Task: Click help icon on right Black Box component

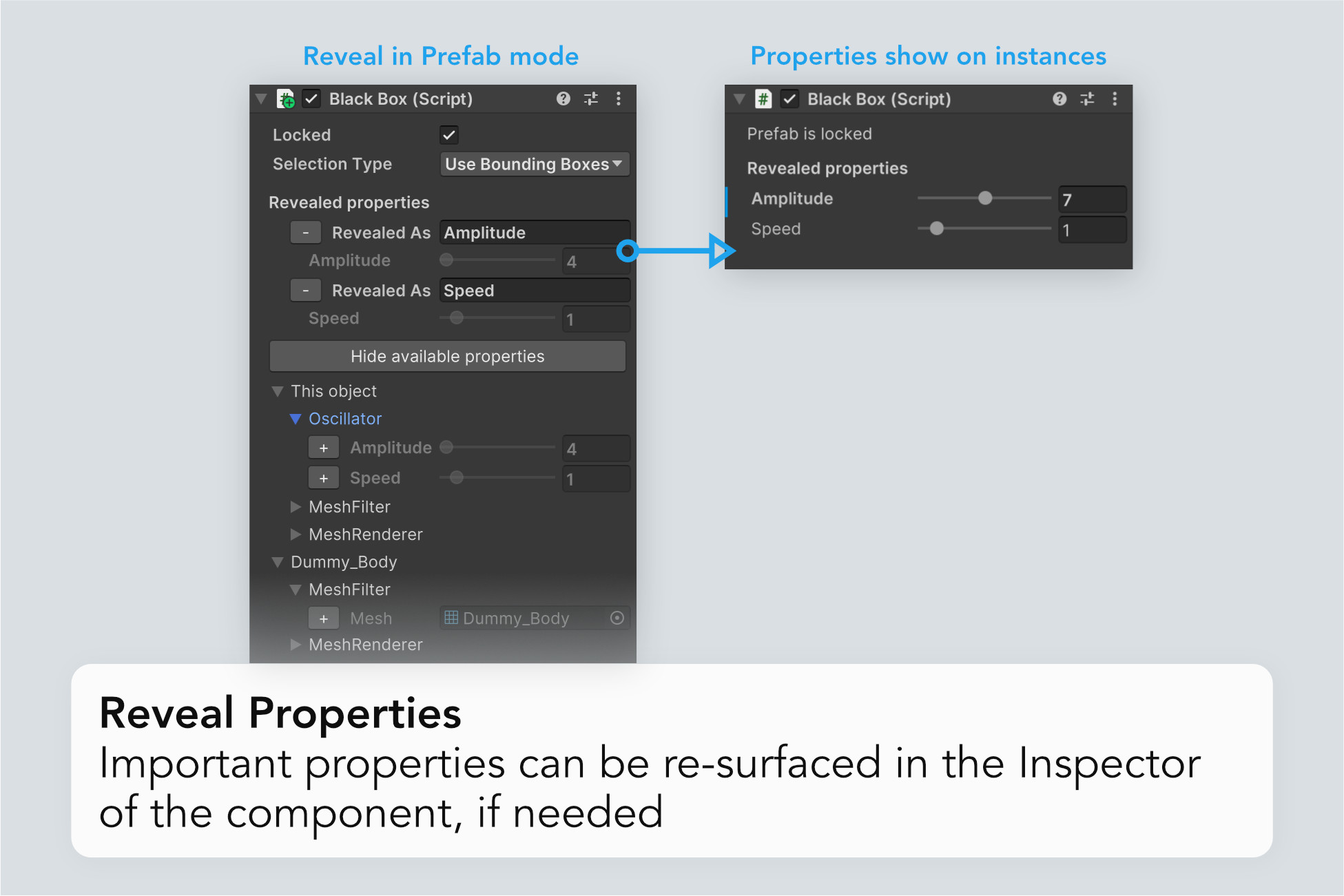Action: 1059,99
